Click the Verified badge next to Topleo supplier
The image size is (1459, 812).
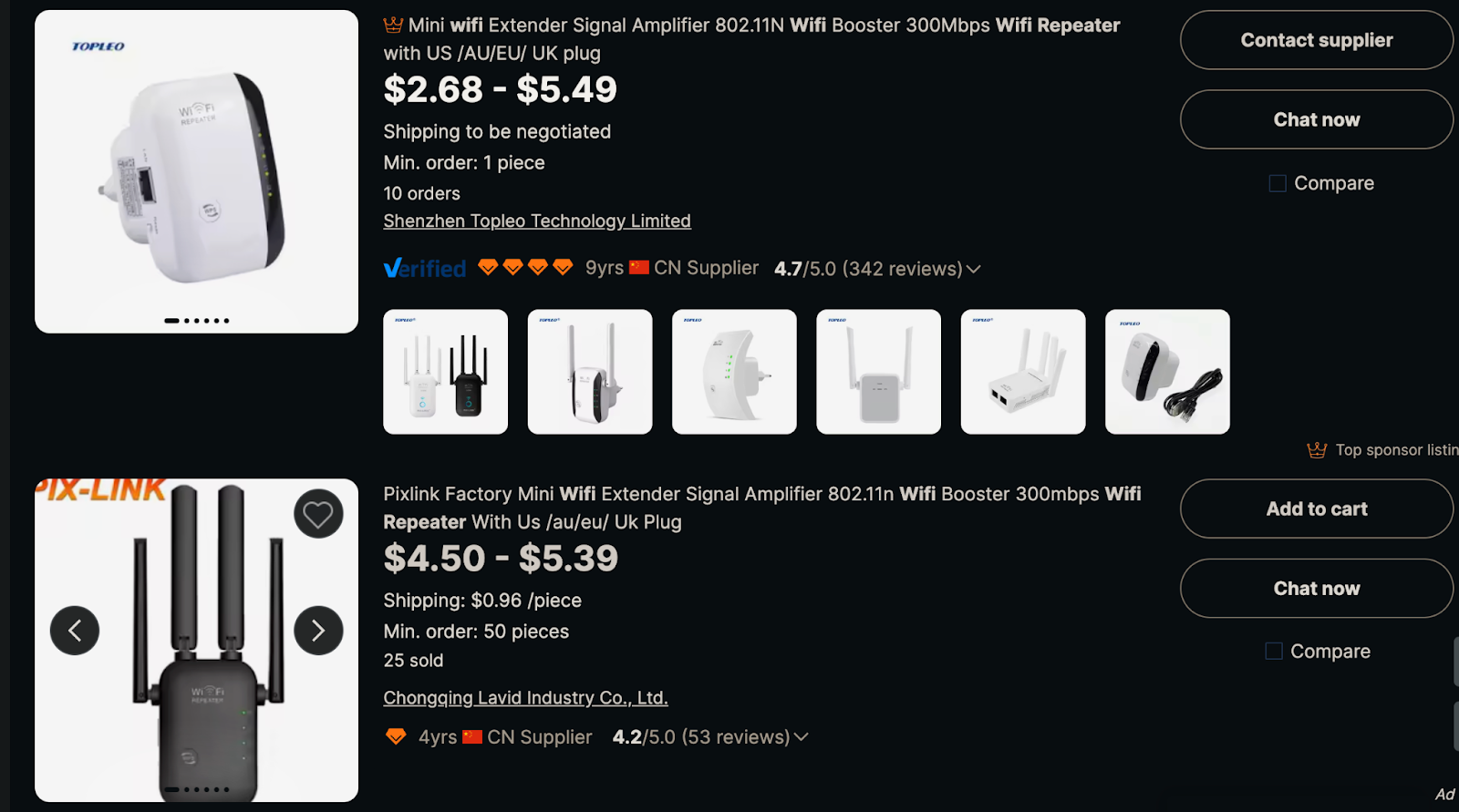[x=425, y=267]
